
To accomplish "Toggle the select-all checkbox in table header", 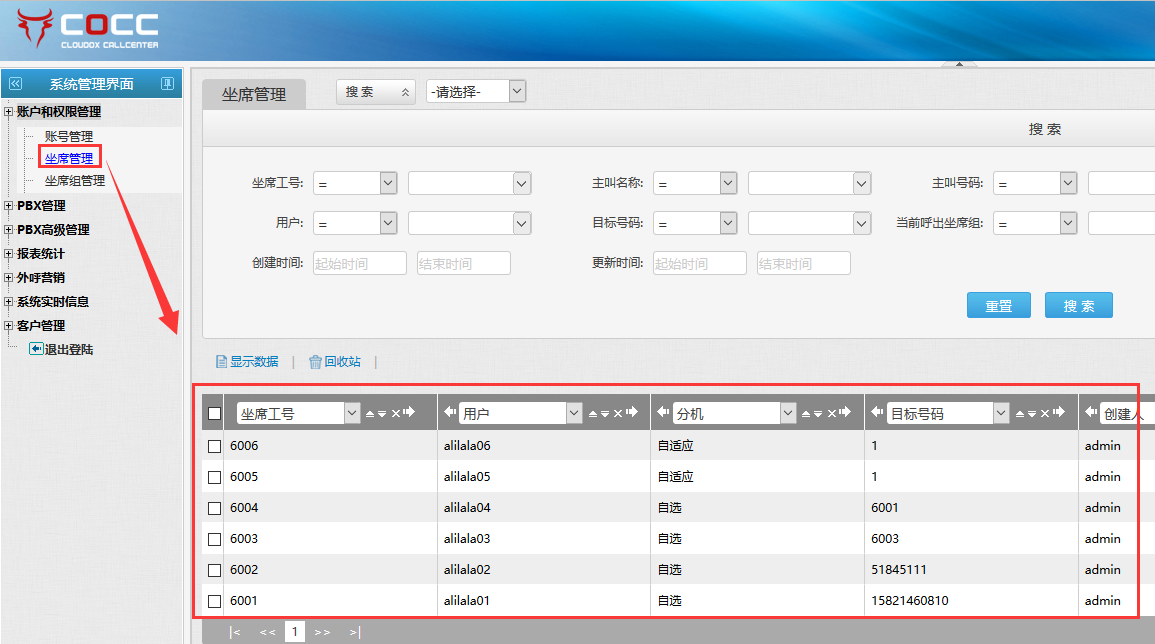I will coord(214,413).
